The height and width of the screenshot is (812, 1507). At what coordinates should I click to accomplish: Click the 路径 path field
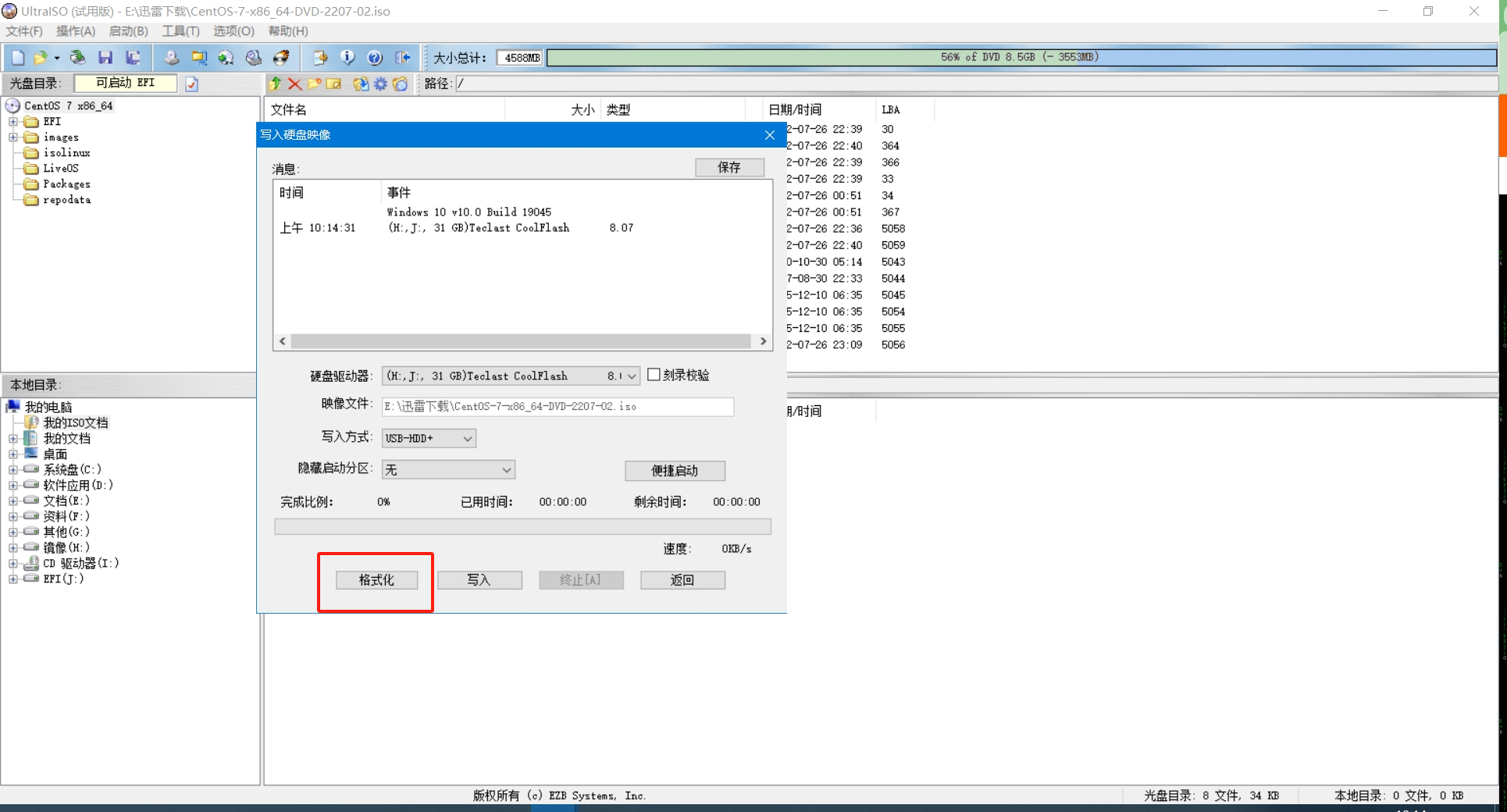point(976,84)
